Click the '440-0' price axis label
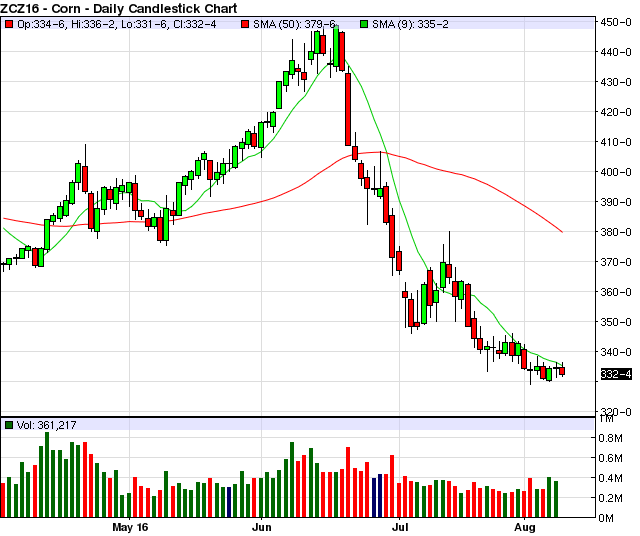 pyautogui.click(x=616, y=52)
